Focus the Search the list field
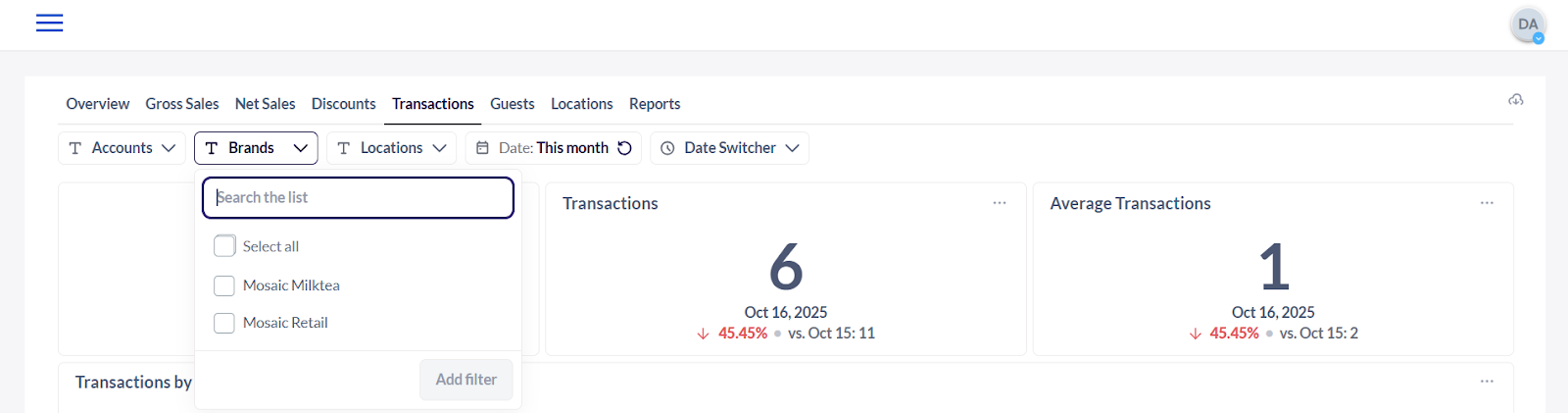 point(358,197)
